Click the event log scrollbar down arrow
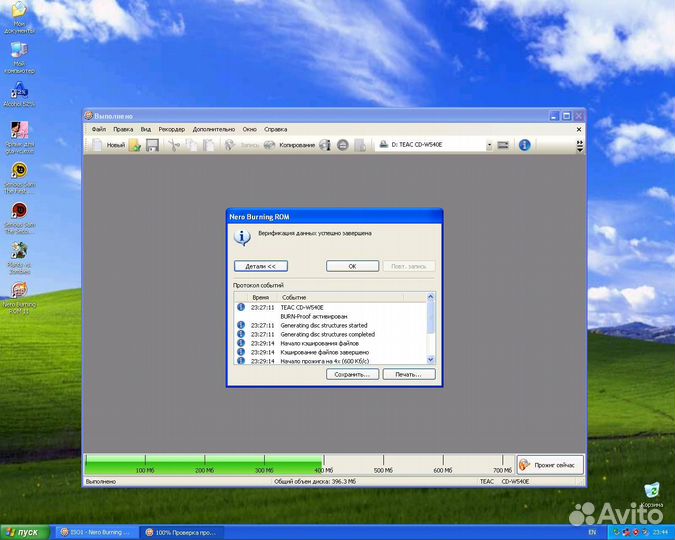Screen dimensions: 675x540 click(431, 359)
